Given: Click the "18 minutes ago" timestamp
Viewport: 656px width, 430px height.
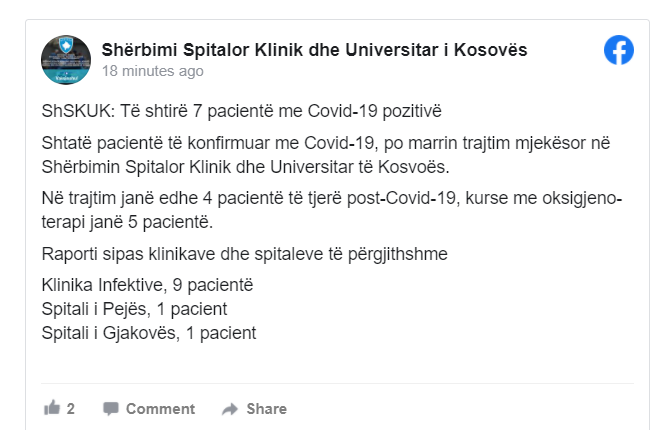Looking at the screenshot, I should point(153,71).
